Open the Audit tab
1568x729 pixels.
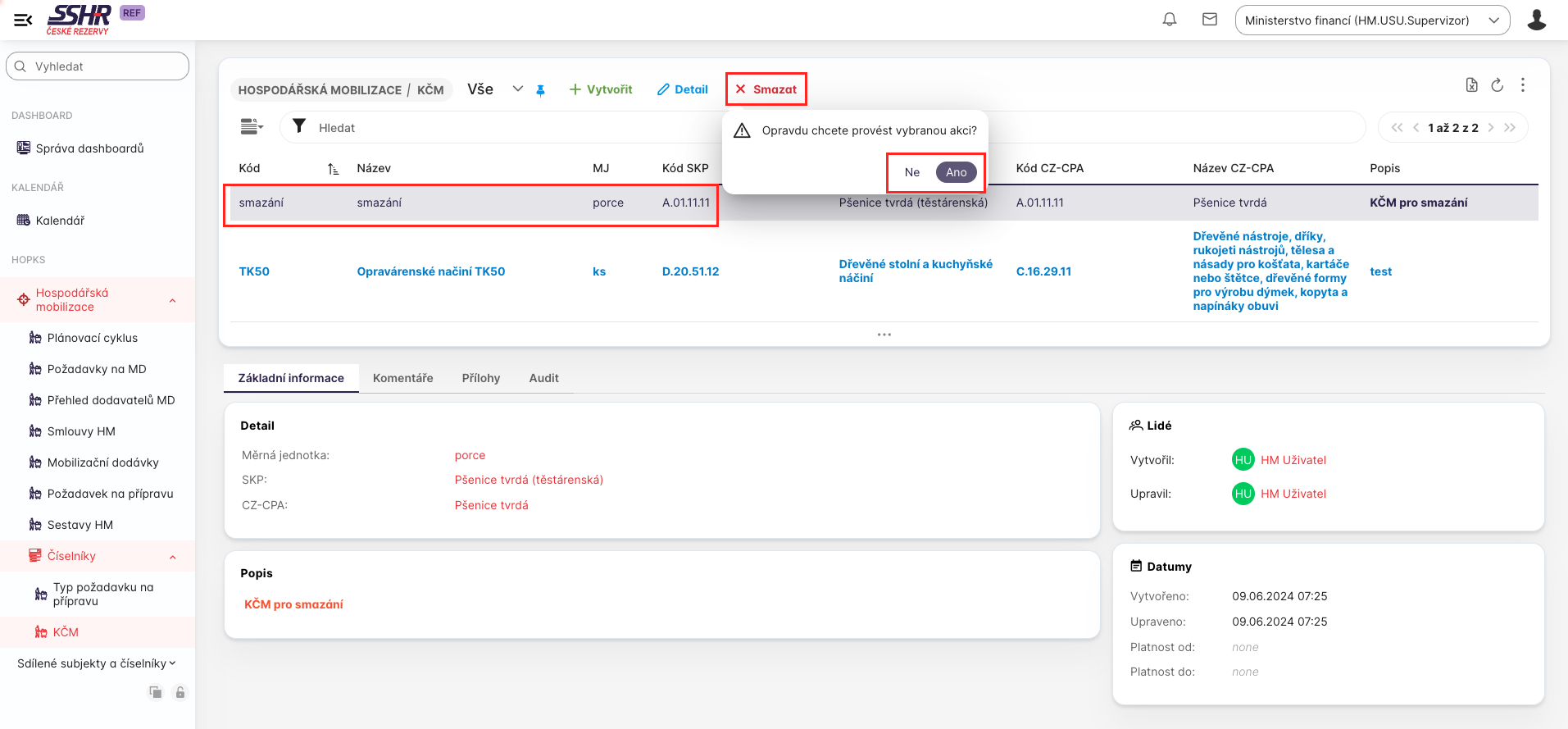click(543, 378)
